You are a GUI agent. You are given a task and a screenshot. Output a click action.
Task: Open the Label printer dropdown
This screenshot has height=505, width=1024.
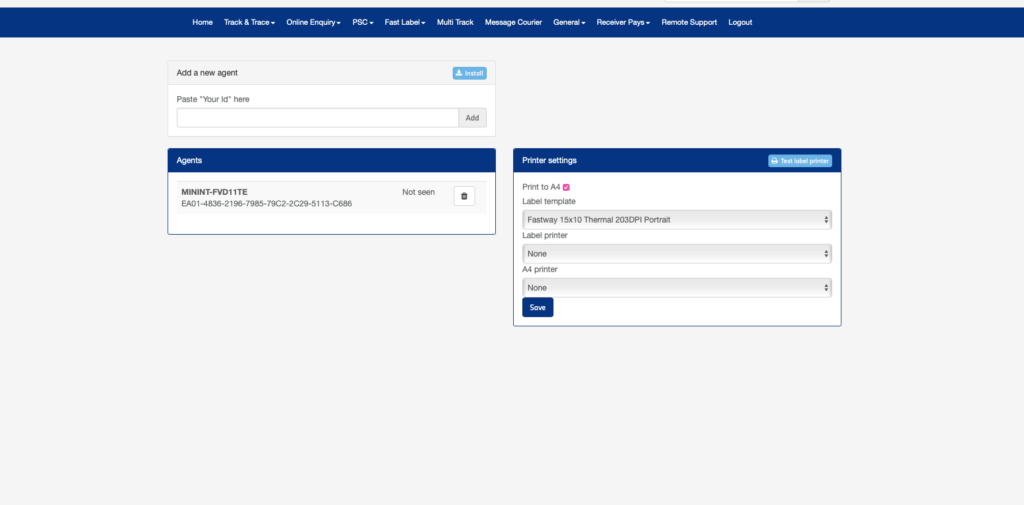(x=677, y=253)
